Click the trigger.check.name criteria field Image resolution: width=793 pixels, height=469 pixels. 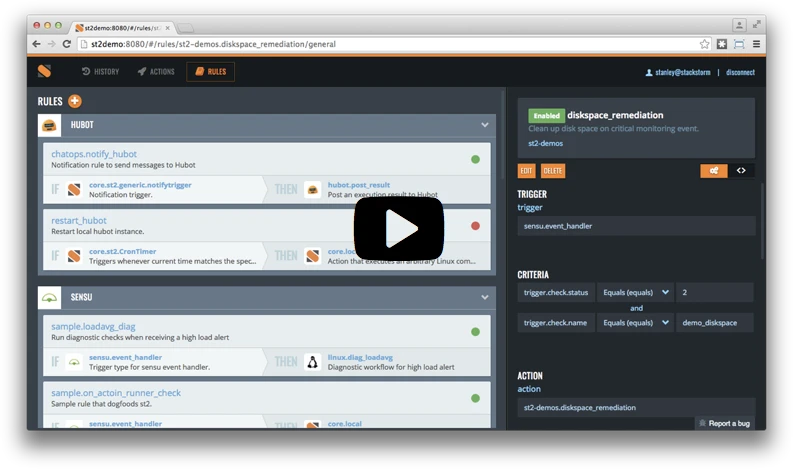pos(555,323)
